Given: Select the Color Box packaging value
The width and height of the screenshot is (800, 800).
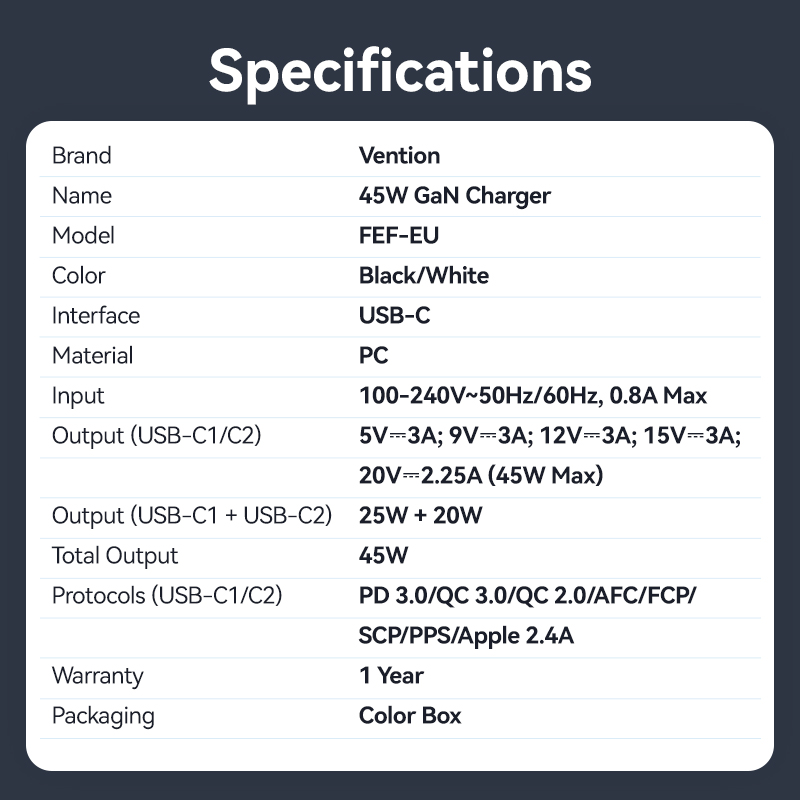Looking at the screenshot, I should coord(410,716).
